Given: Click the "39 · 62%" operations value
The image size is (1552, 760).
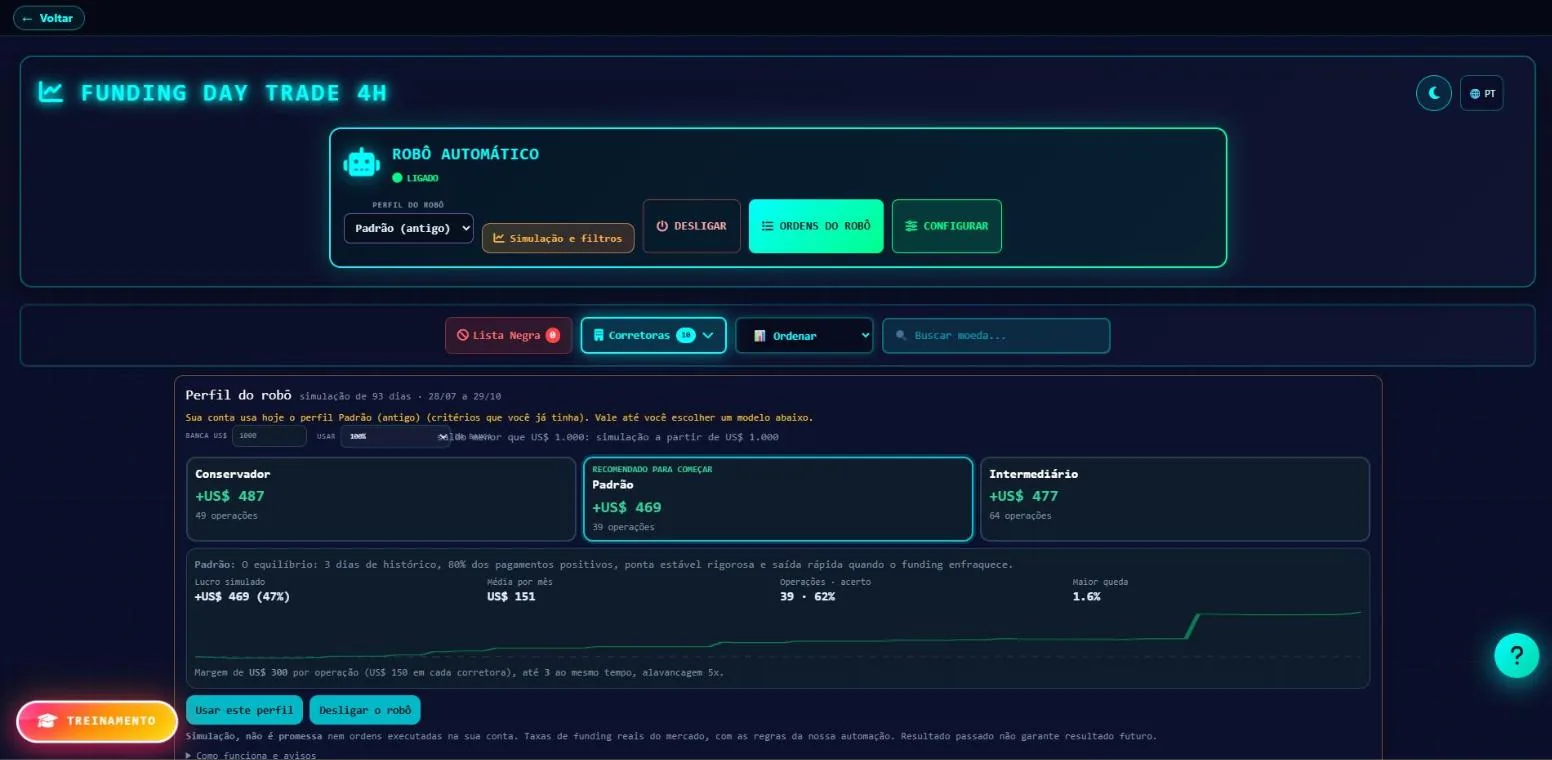Looking at the screenshot, I should pos(807,597).
